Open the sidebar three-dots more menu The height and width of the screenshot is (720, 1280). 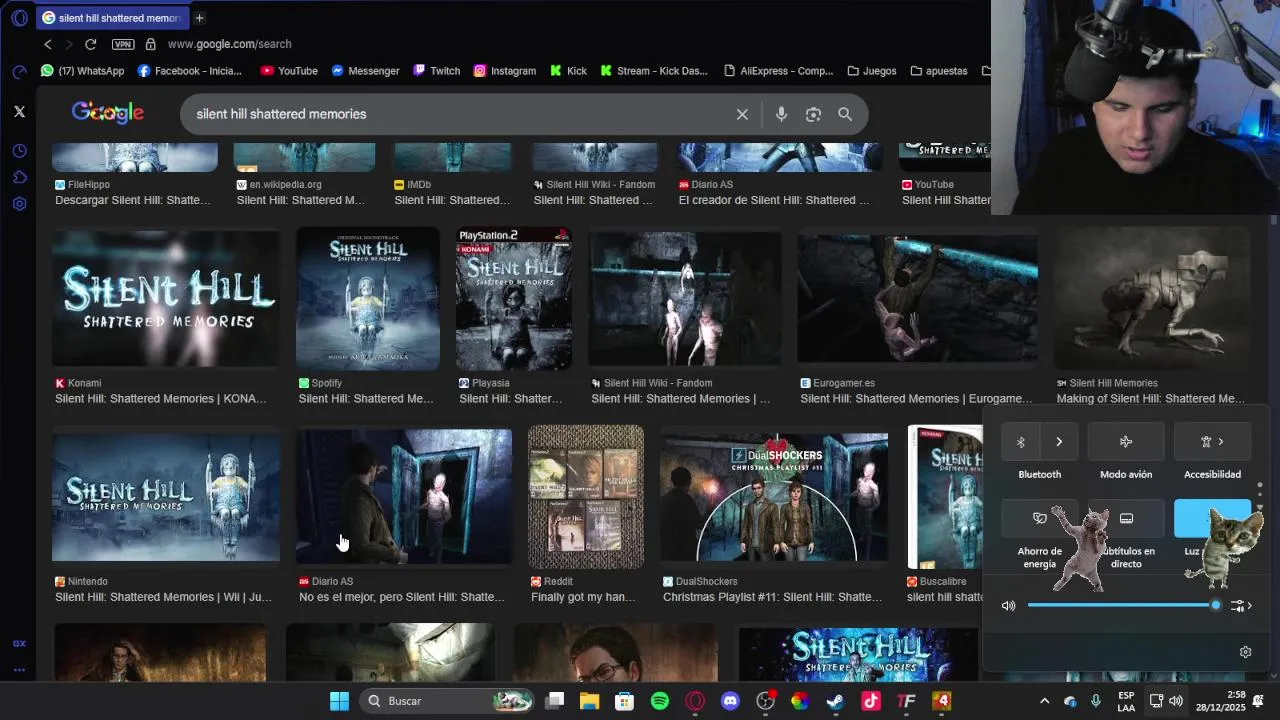click(19, 670)
